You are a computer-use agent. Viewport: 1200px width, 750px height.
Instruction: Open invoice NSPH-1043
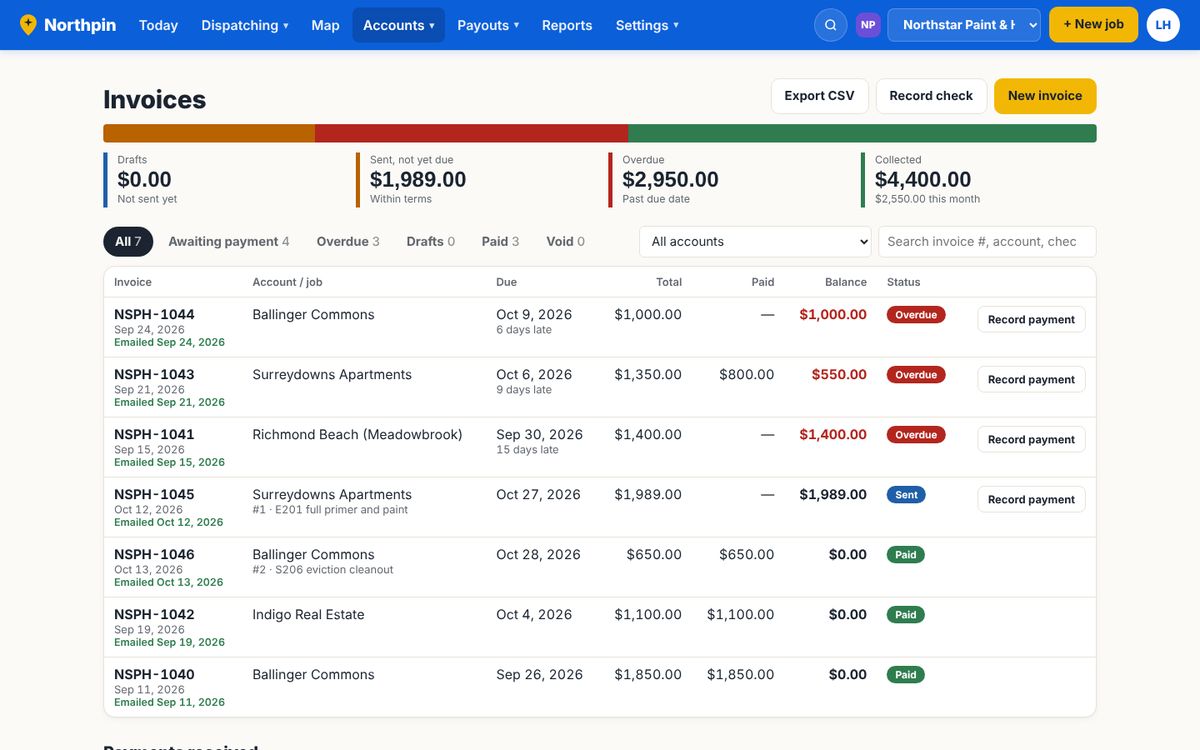(x=154, y=374)
